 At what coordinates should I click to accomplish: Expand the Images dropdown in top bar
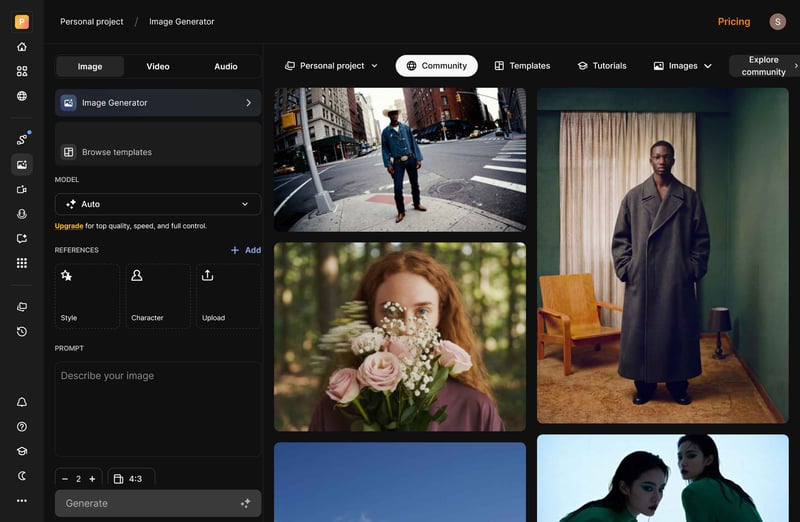pyautogui.click(x=683, y=66)
